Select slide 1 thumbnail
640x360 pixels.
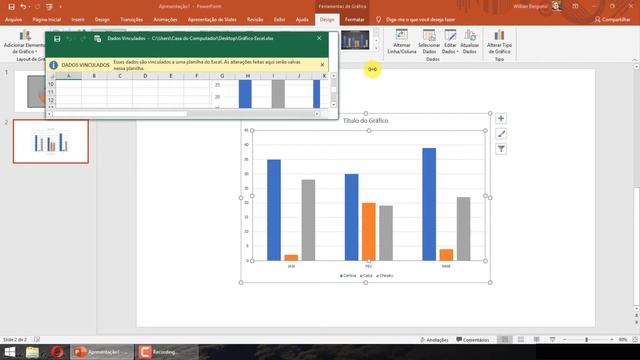pyautogui.click(x=30, y=92)
